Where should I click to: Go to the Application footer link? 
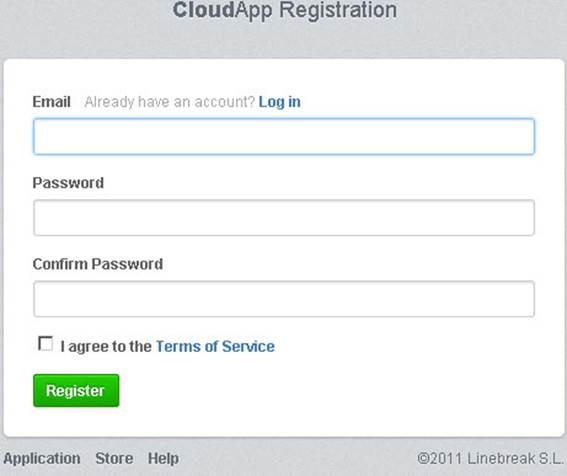42,459
